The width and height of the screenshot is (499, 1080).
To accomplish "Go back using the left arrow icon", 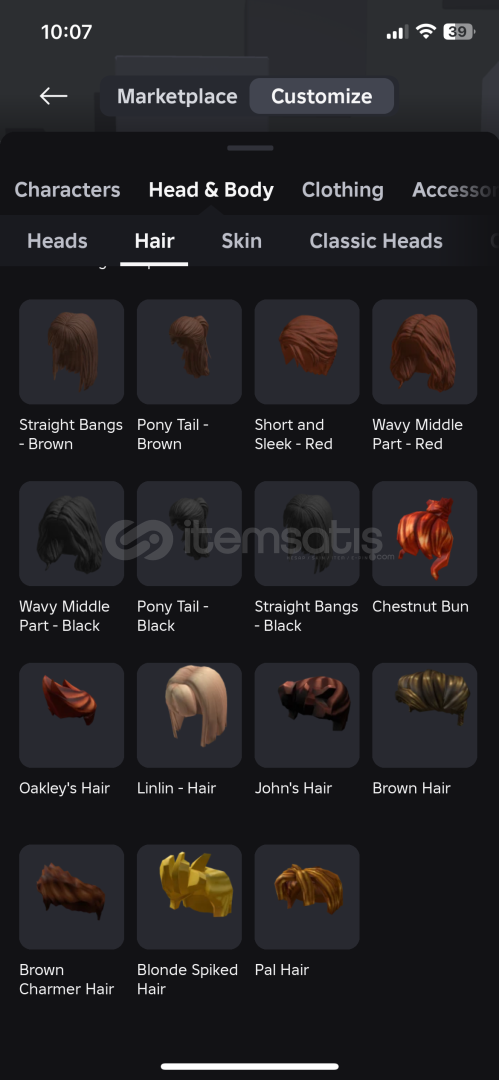I will click(x=53, y=96).
